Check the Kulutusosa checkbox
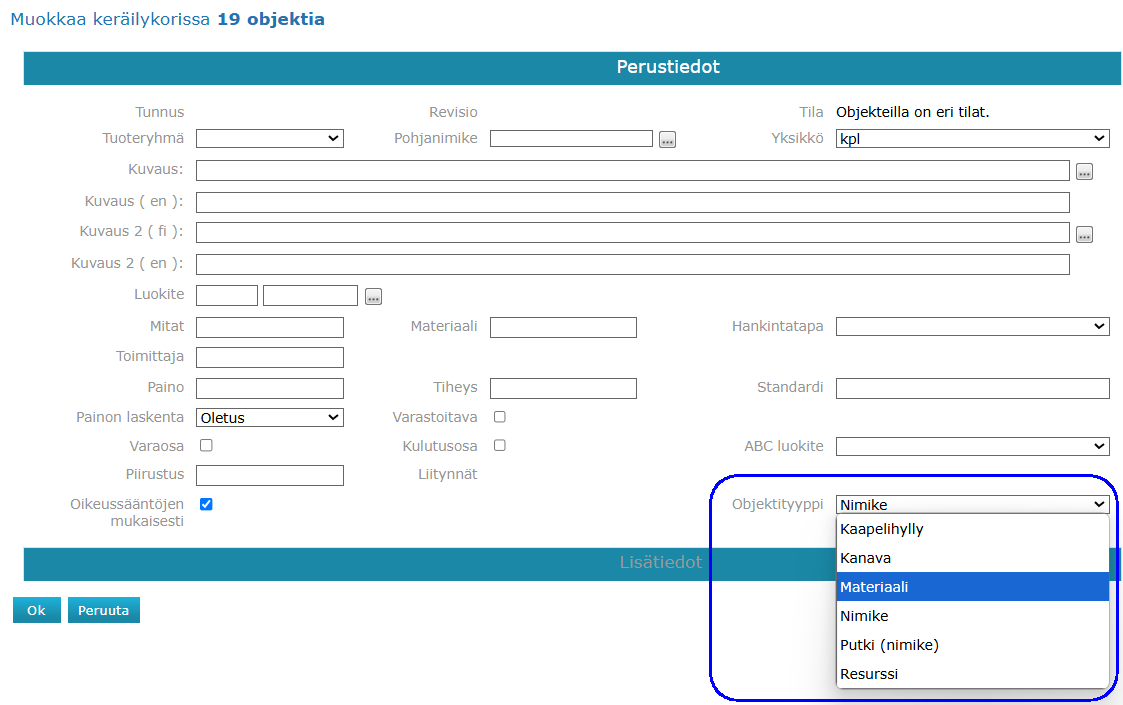Image resolution: width=1123 pixels, height=705 pixels. coord(500,445)
